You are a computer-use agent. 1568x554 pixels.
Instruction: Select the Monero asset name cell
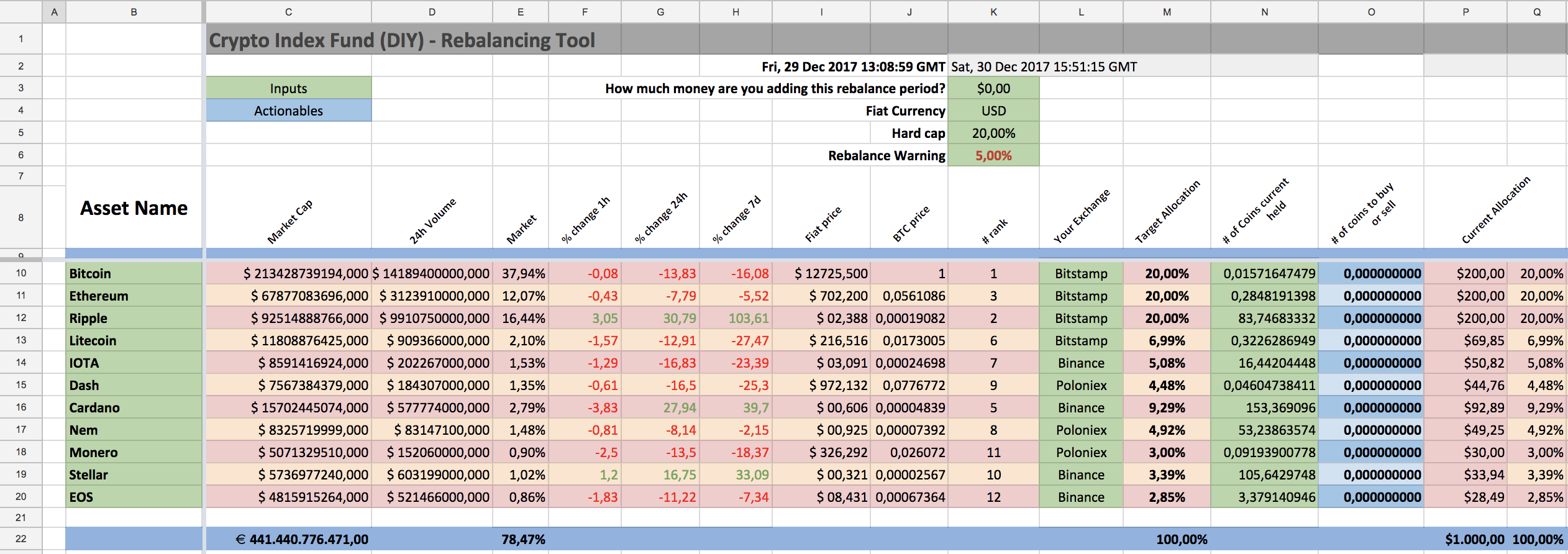click(x=134, y=452)
